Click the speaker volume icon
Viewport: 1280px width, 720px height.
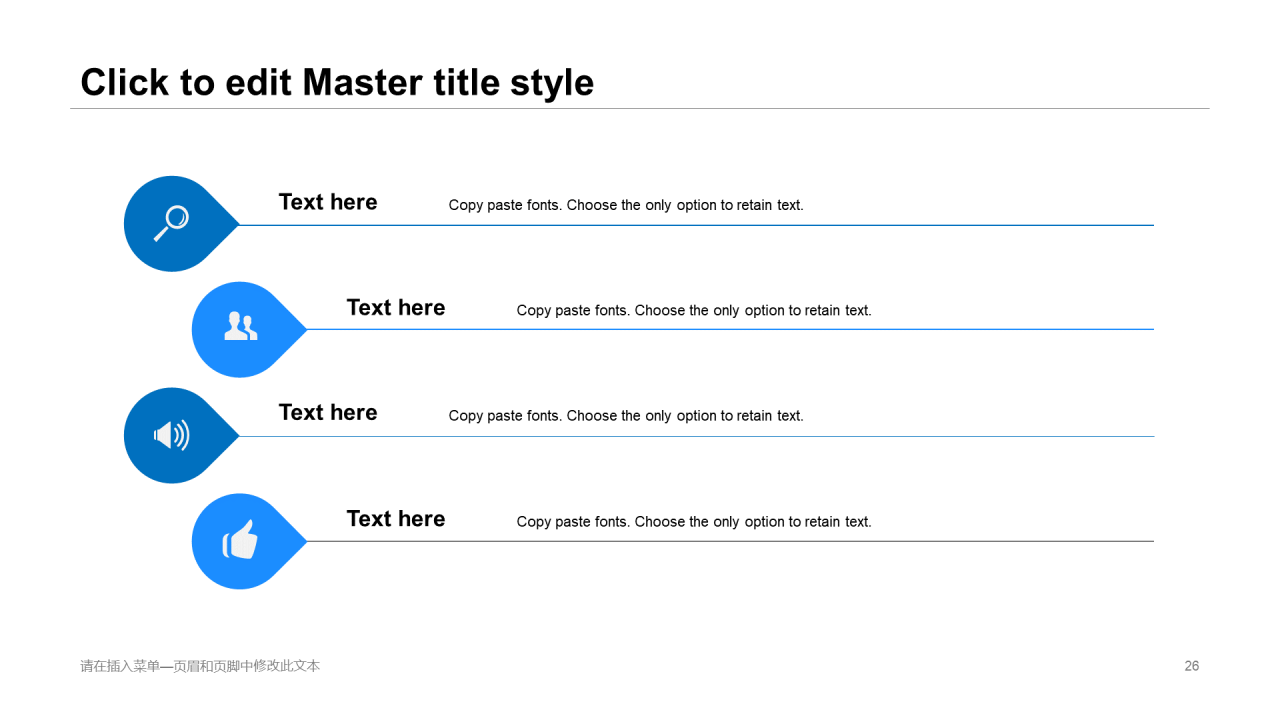click(x=171, y=435)
